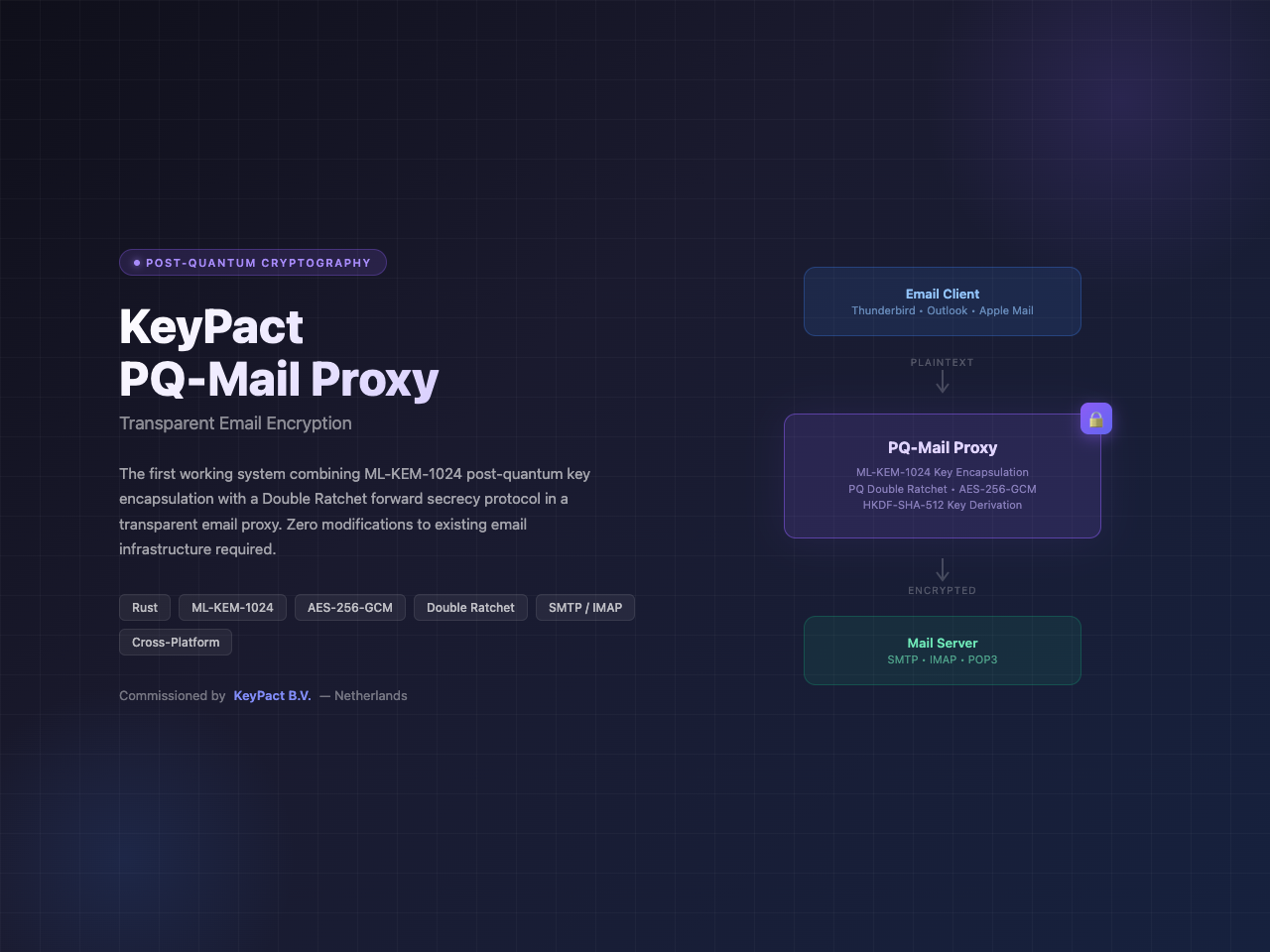Click the purple dot in the cryptography badge
Viewport: 1270px width, 952px height.
coord(136,262)
